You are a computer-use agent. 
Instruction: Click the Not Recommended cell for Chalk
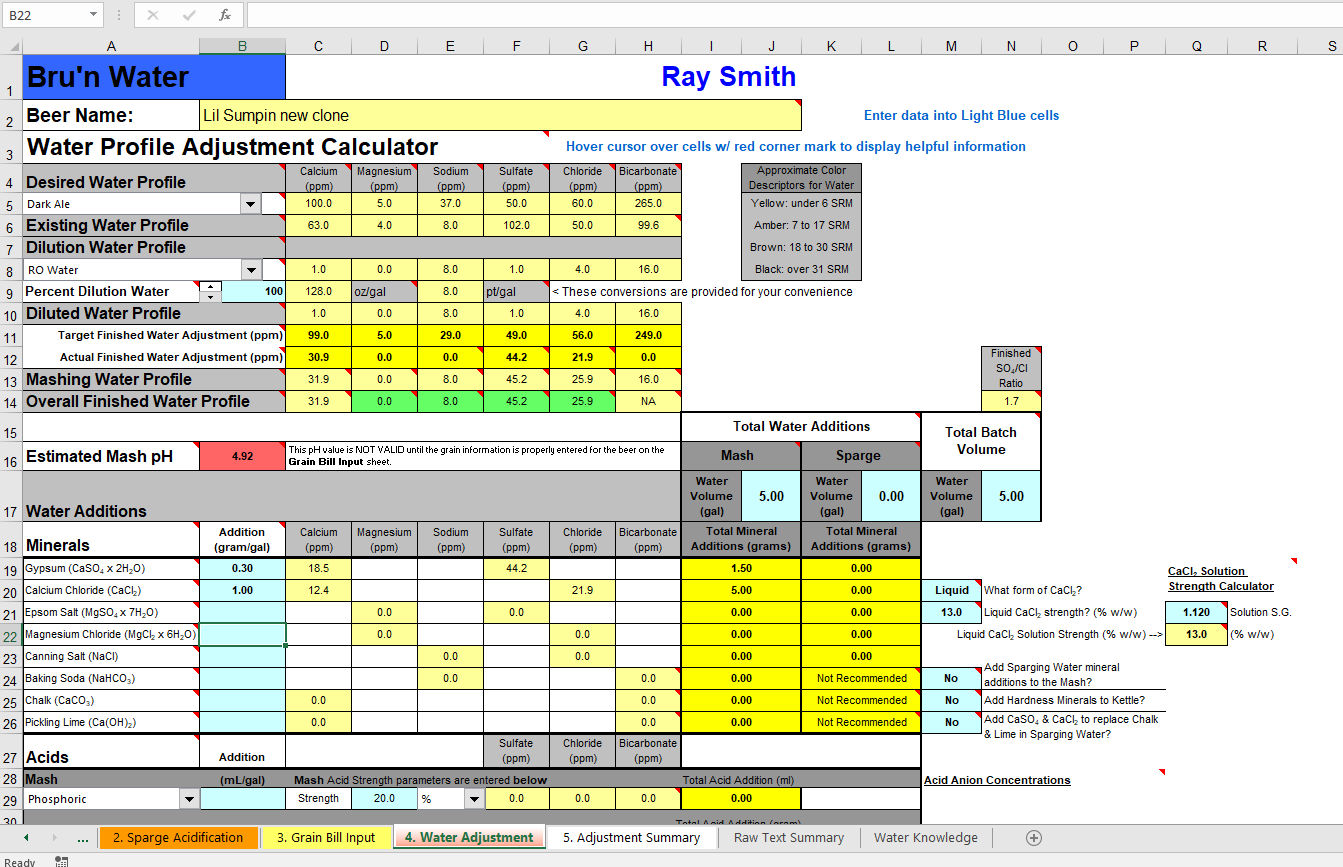tap(861, 700)
